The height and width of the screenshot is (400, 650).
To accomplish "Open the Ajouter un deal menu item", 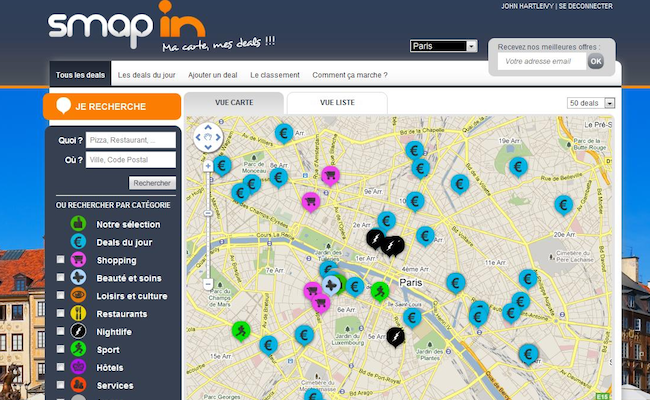I will (213, 75).
